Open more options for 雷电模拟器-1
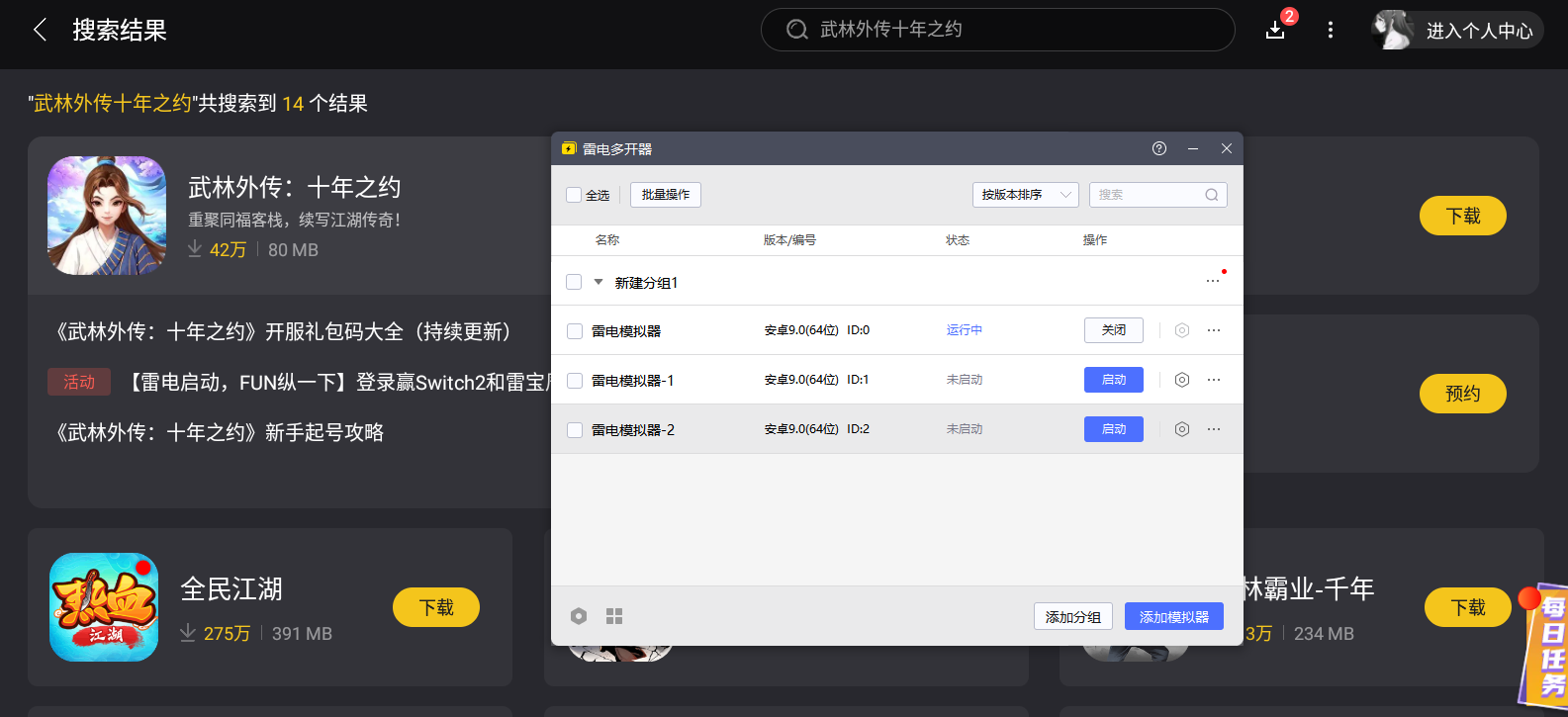This screenshot has width=1568, height=717. tap(1214, 380)
